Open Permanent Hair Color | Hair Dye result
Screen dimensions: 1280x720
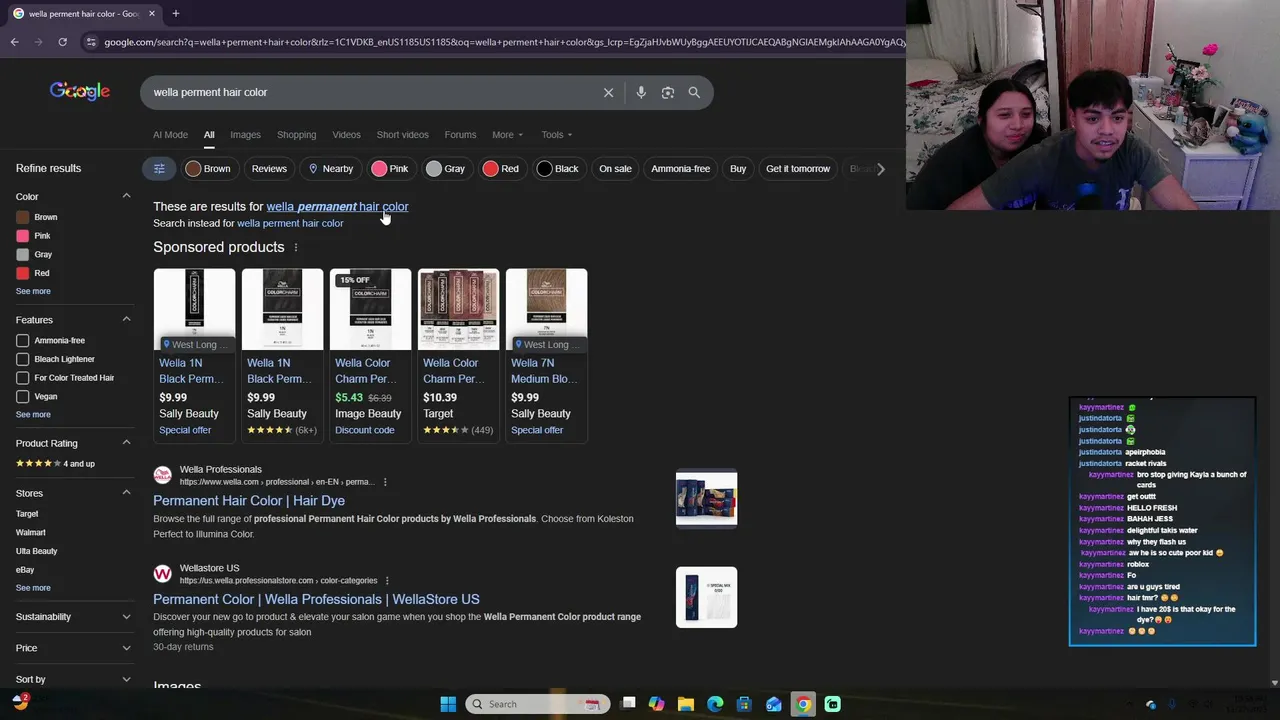249,500
